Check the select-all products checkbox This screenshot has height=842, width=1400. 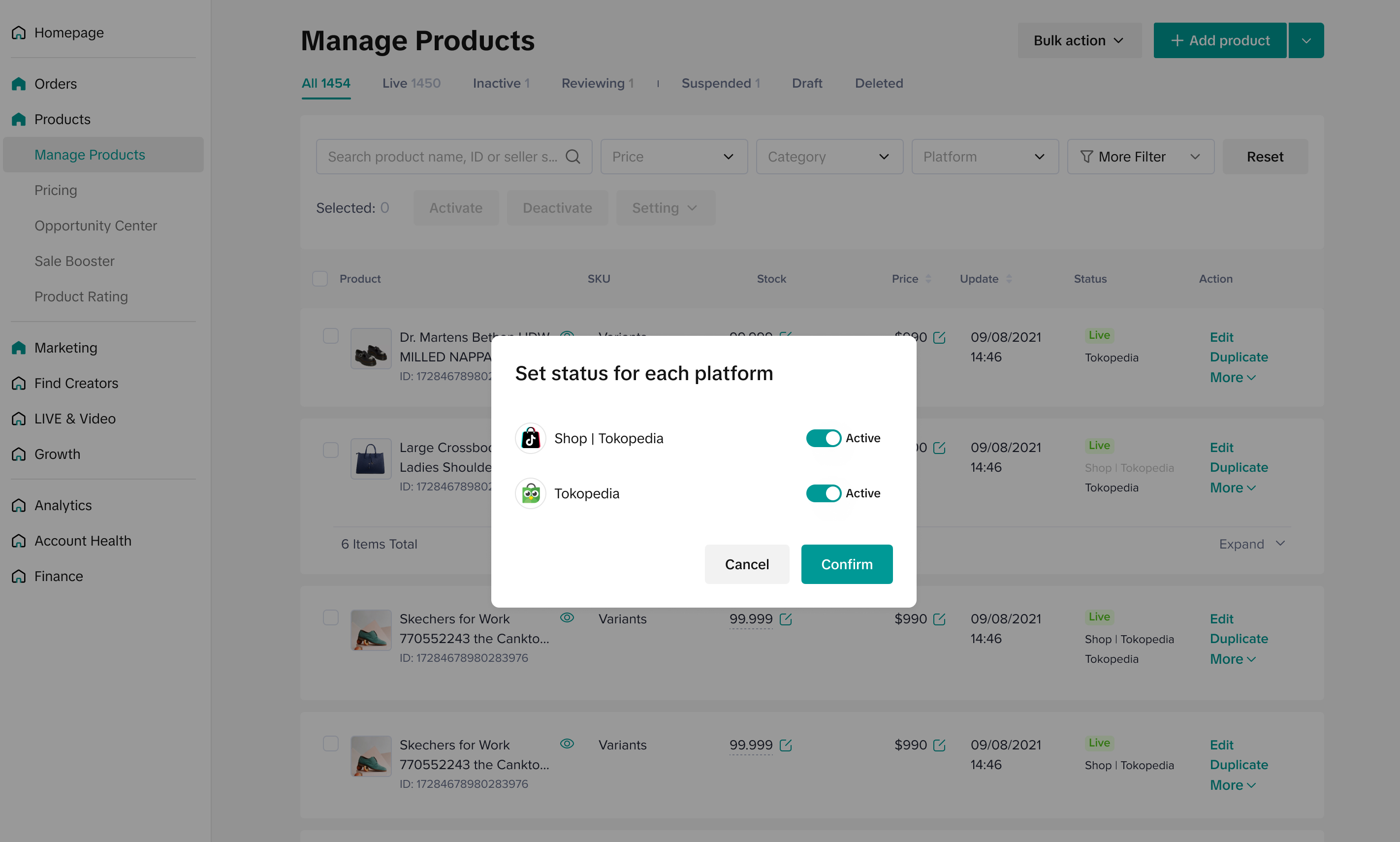tap(320, 279)
